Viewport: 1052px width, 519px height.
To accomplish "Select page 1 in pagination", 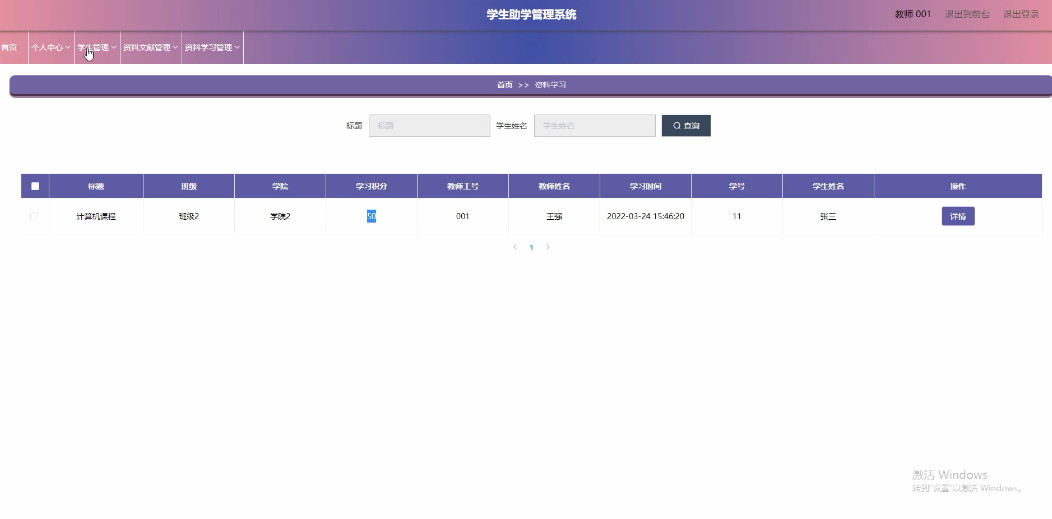I will [531, 247].
